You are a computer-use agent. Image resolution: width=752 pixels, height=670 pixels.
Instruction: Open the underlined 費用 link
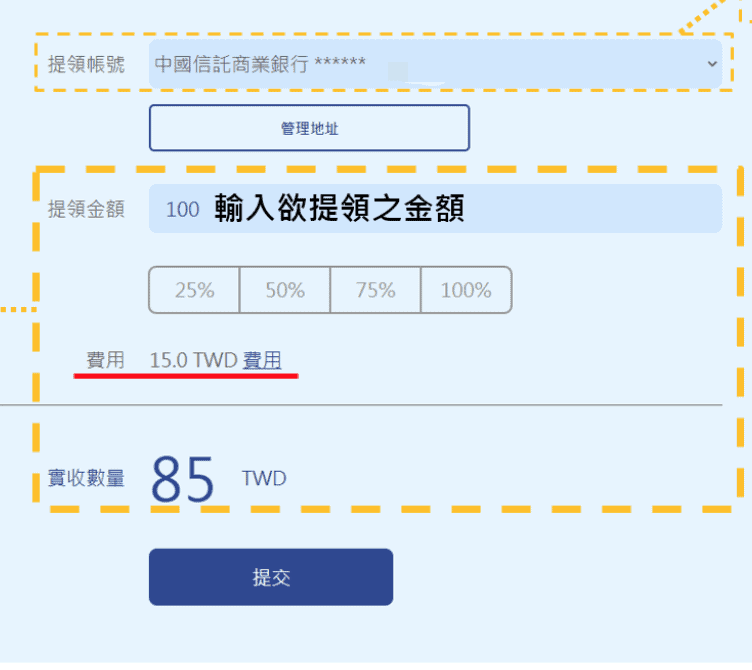(x=262, y=361)
